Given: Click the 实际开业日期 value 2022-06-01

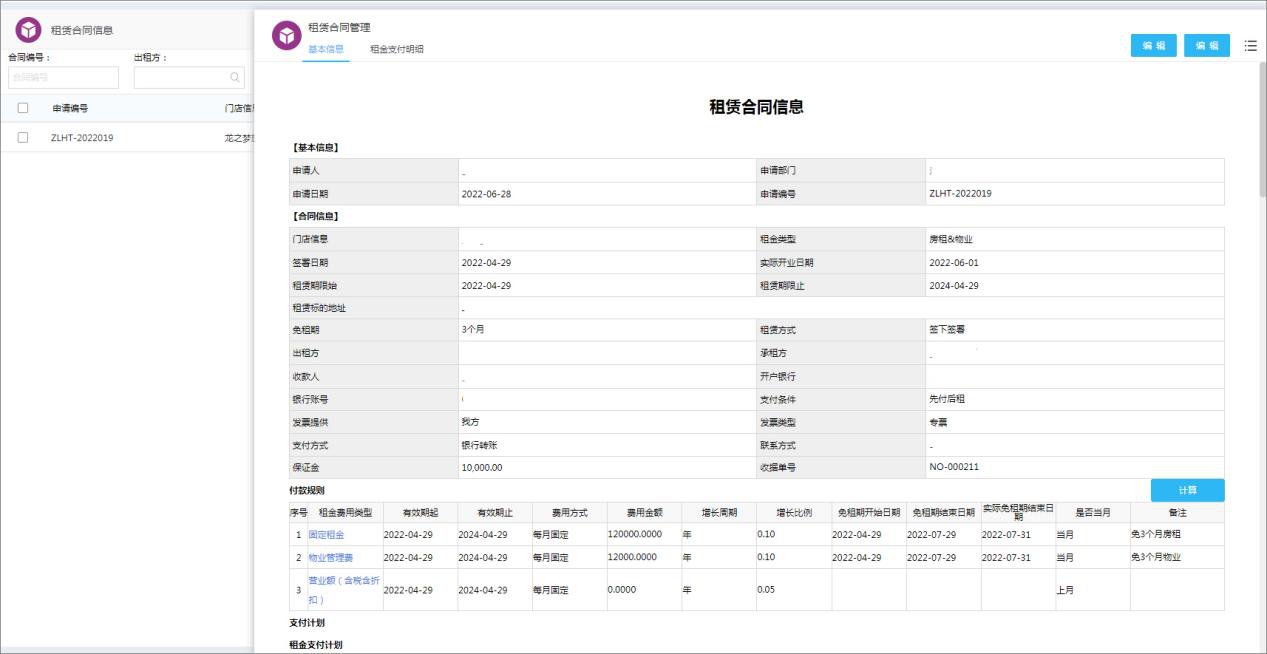Looking at the screenshot, I should point(954,263).
